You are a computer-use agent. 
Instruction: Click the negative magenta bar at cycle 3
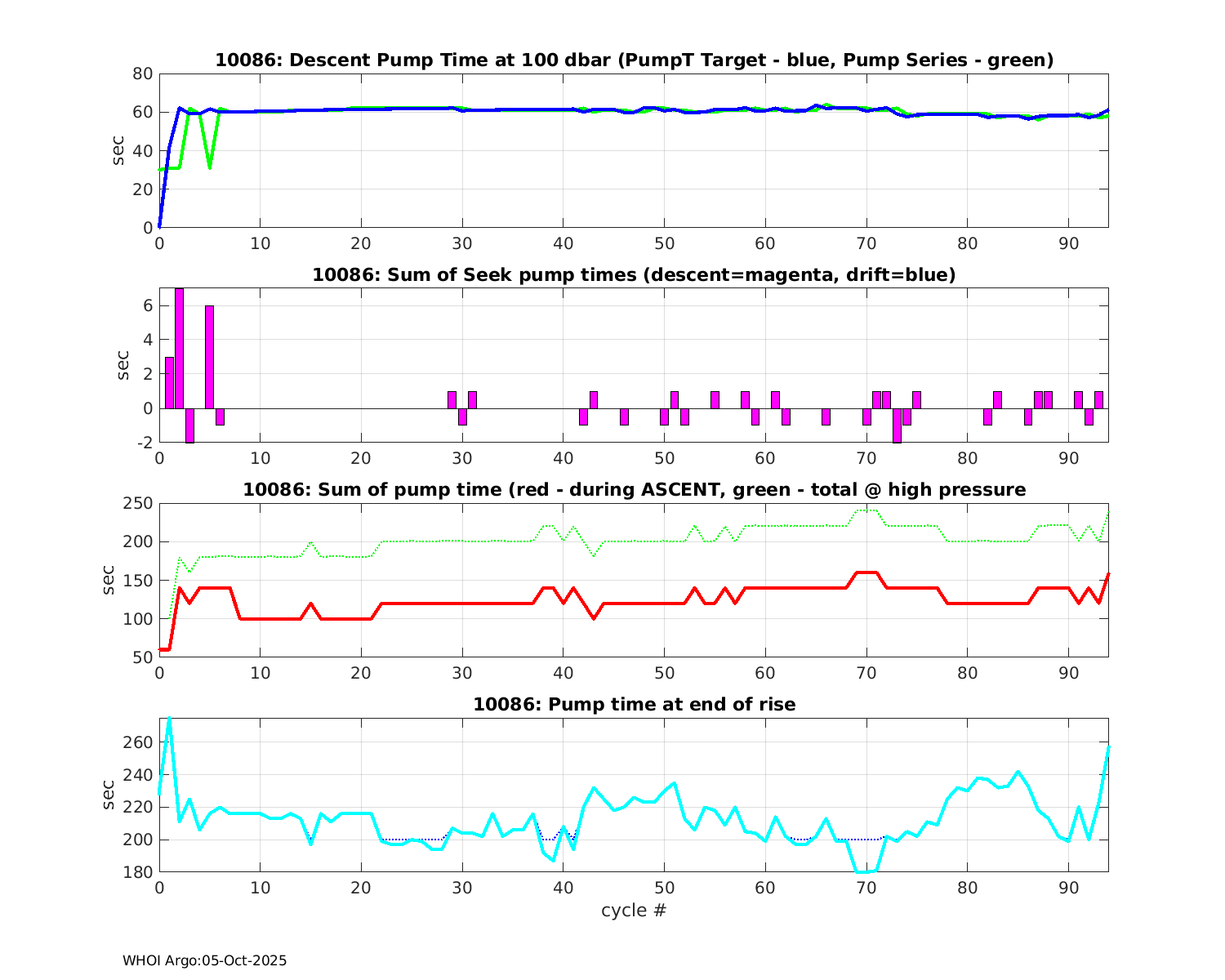click(x=189, y=425)
